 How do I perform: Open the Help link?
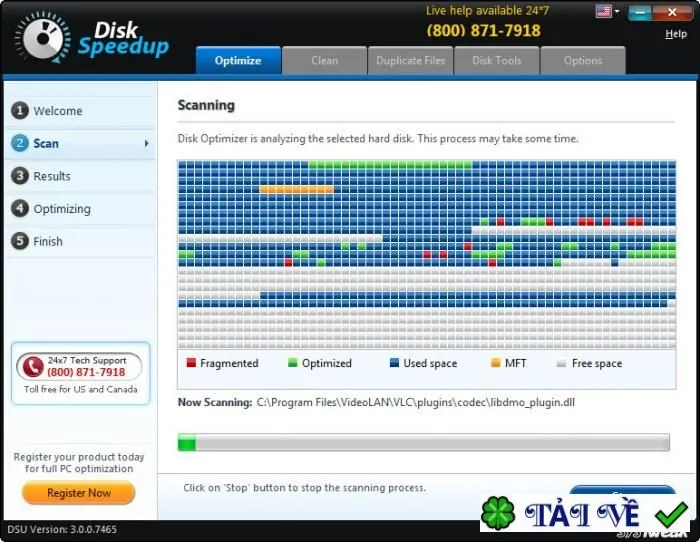pyautogui.click(x=675, y=34)
